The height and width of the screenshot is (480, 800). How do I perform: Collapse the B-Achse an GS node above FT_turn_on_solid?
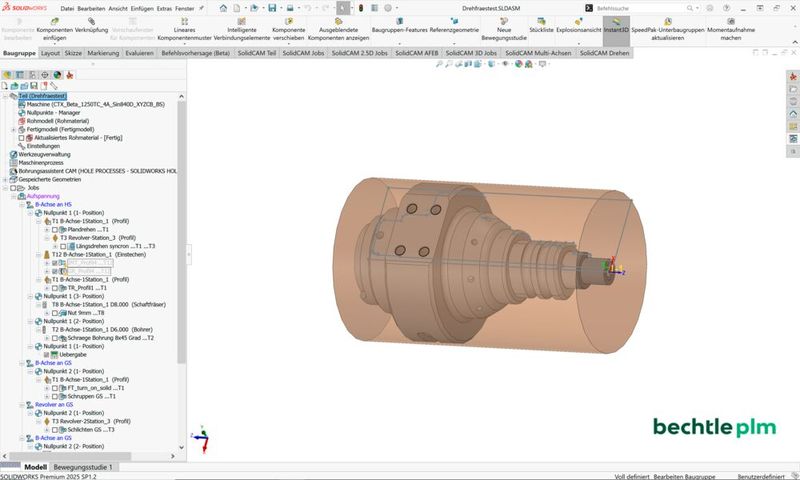pos(21,363)
